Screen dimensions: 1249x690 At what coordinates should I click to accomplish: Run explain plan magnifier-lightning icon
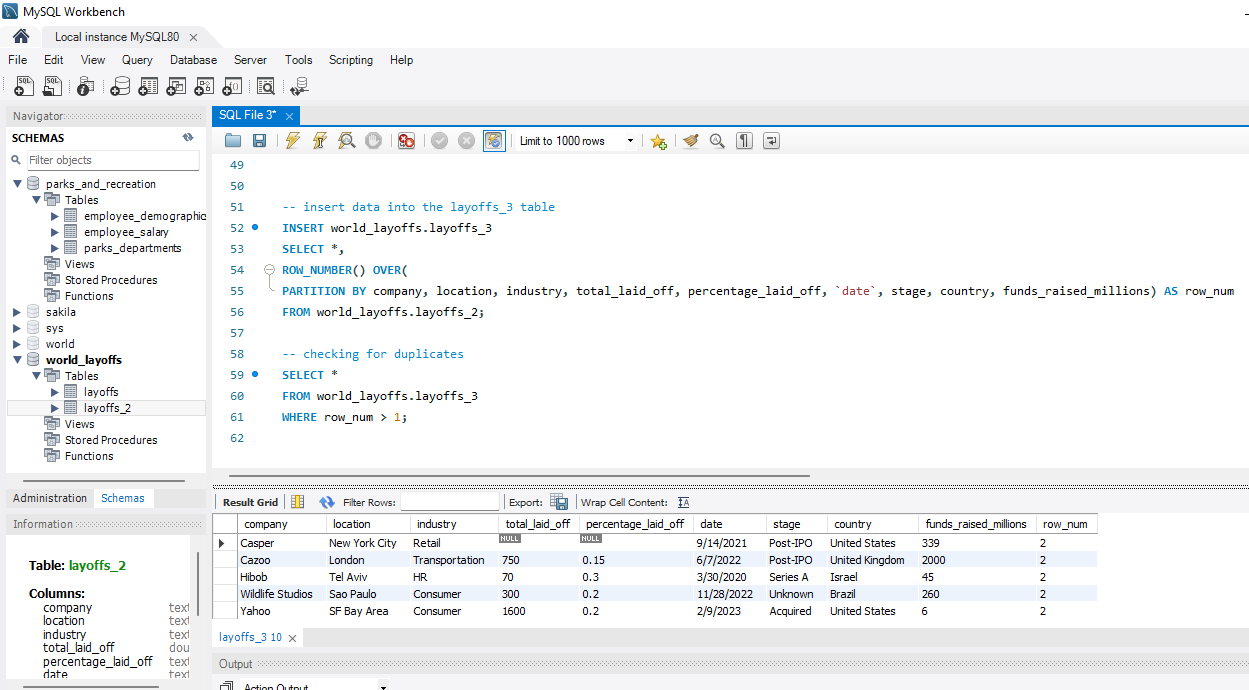pyautogui.click(x=347, y=141)
